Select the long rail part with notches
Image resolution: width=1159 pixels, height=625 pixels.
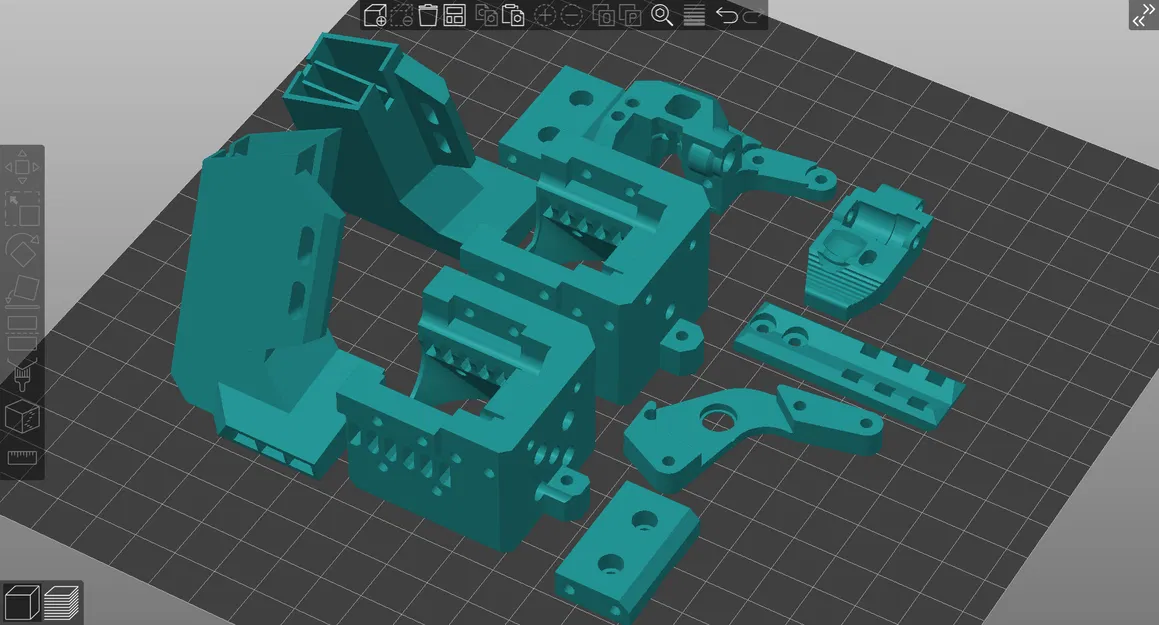click(x=850, y=366)
